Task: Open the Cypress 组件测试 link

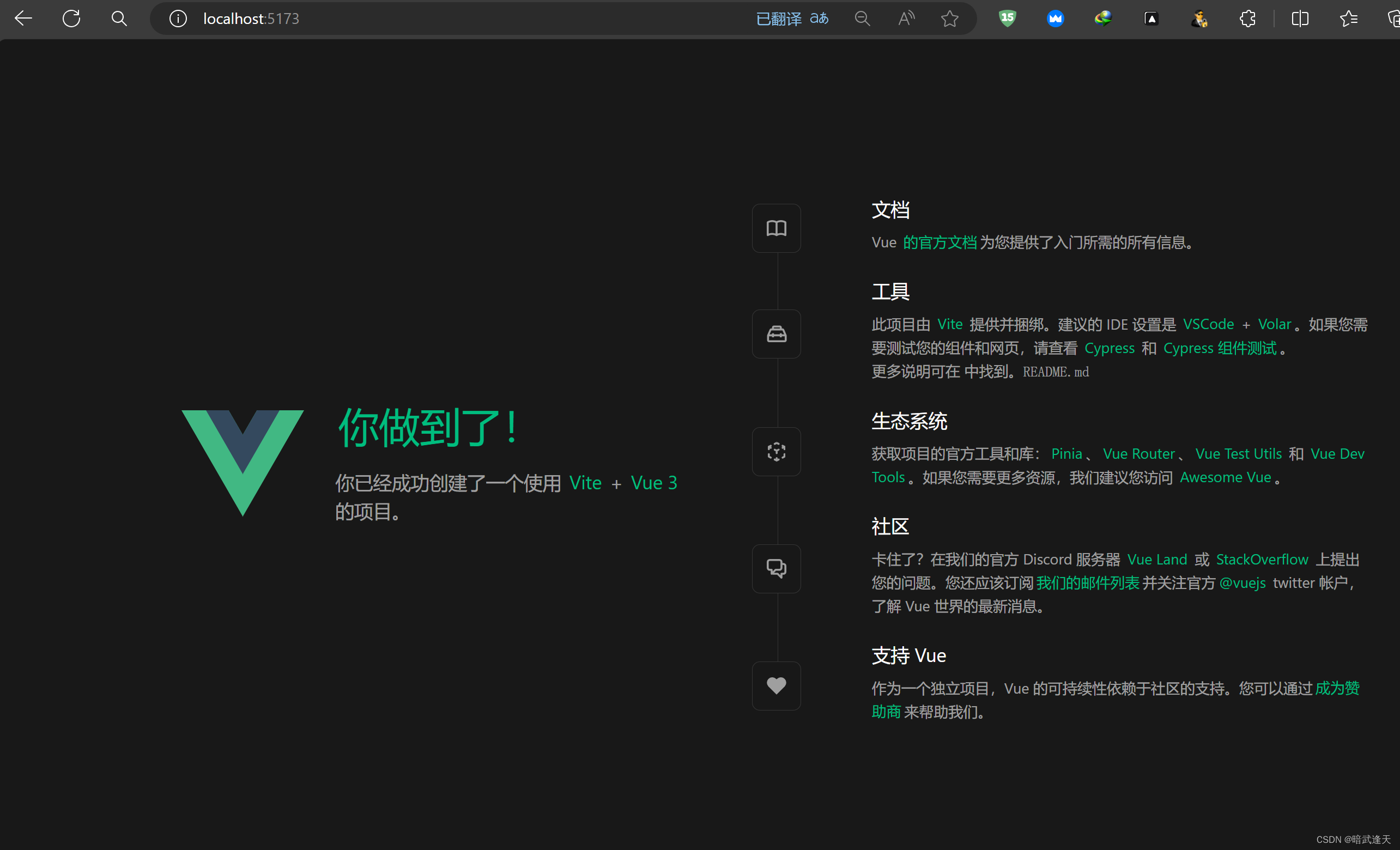Action: coord(1219,348)
